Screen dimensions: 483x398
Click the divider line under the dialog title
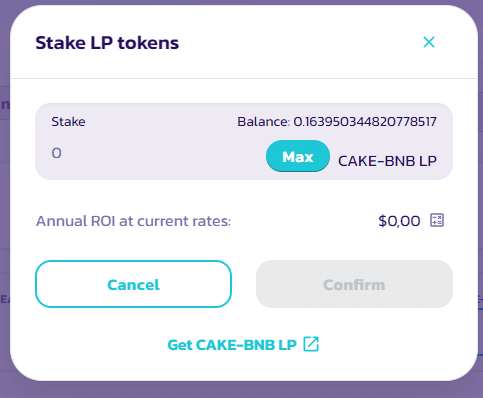[244, 79]
